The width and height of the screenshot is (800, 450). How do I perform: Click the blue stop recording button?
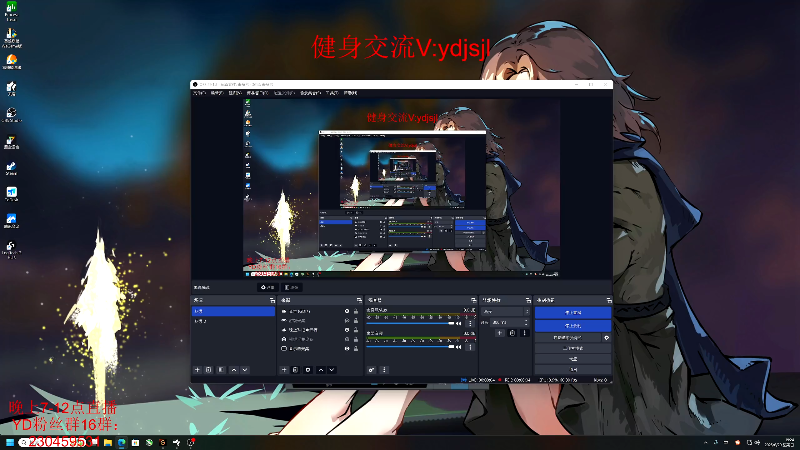pyautogui.click(x=573, y=326)
